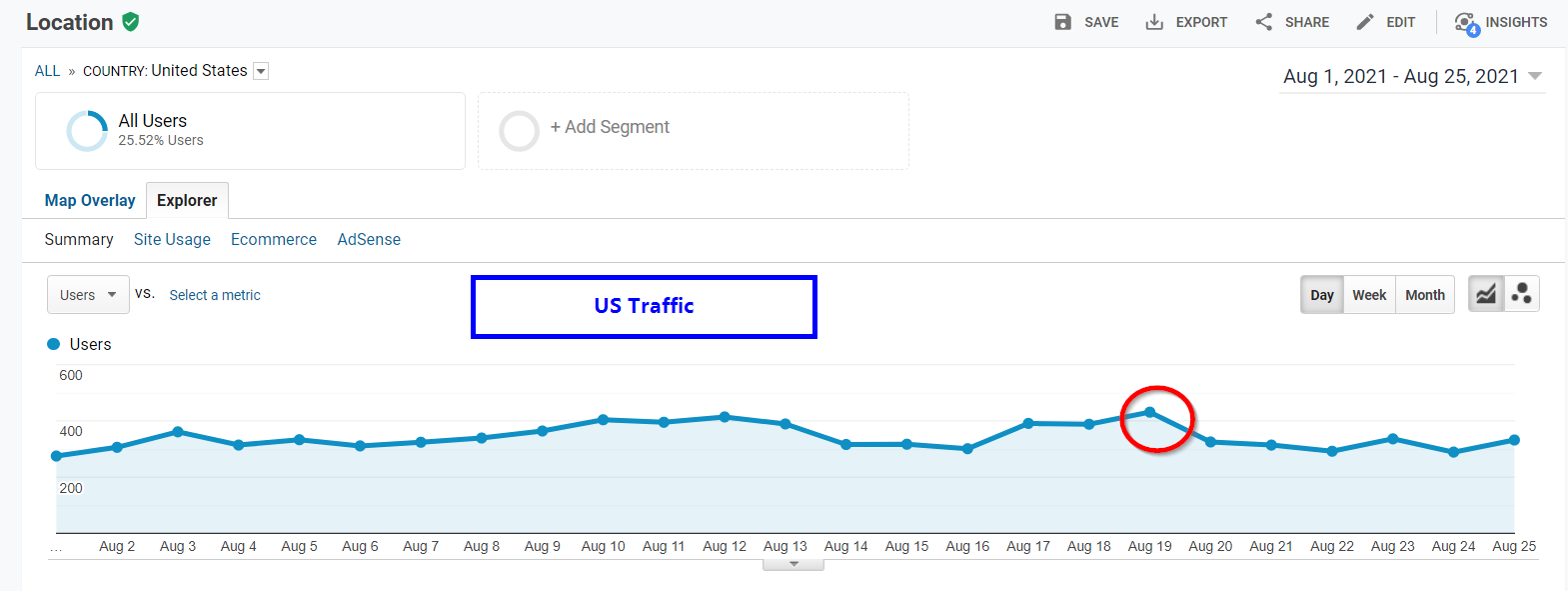Image resolution: width=1568 pixels, height=591 pixels.
Task: Click the Select a metric link
Action: coord(215,295)
